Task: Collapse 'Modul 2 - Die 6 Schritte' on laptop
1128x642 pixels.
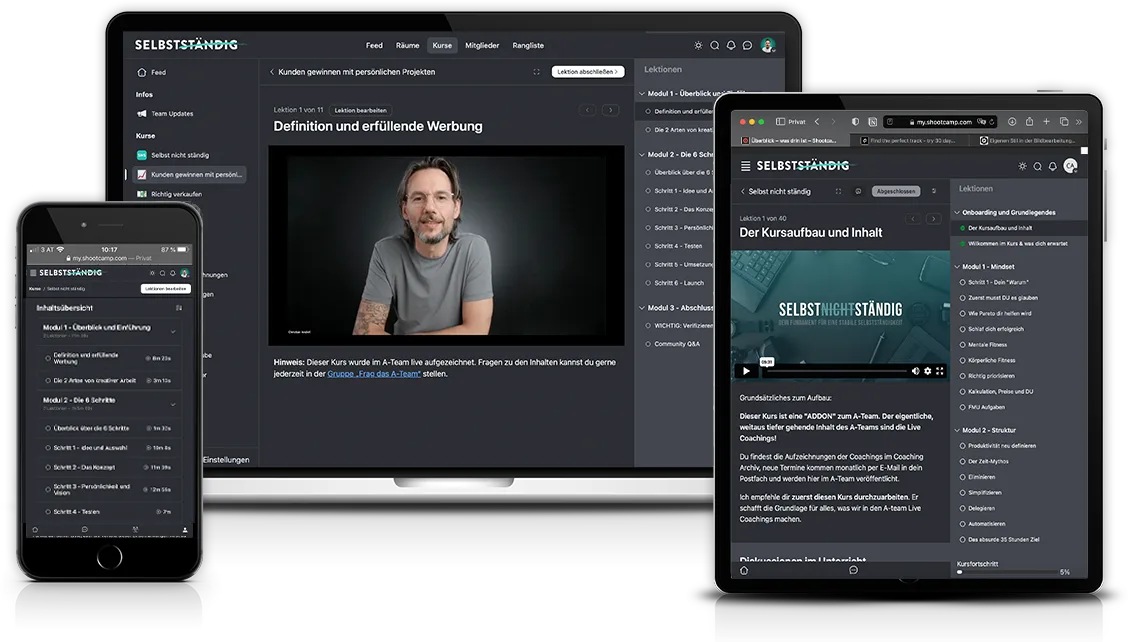Action: point(642,154)
